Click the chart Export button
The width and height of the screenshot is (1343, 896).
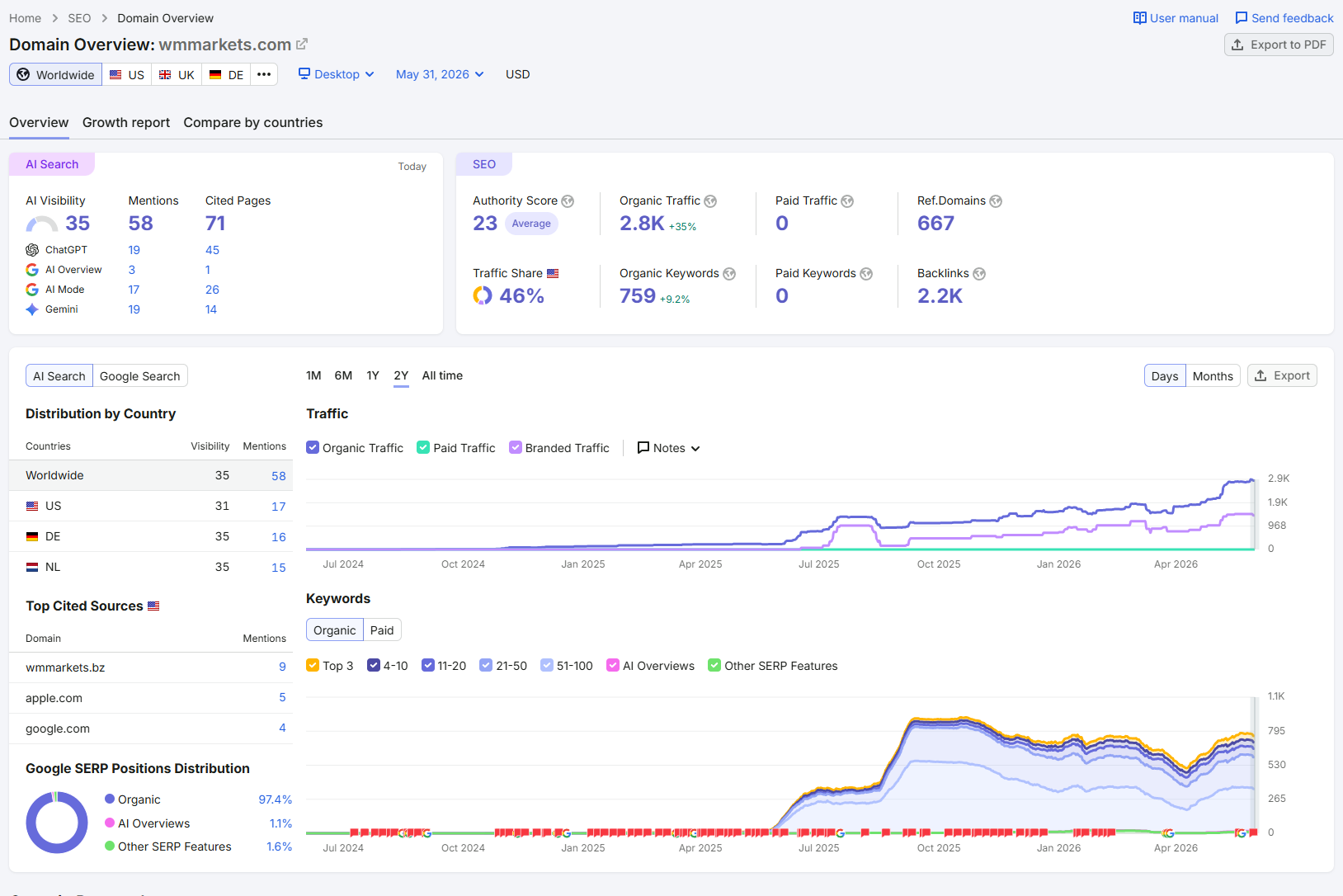[x=1282, y=375]
